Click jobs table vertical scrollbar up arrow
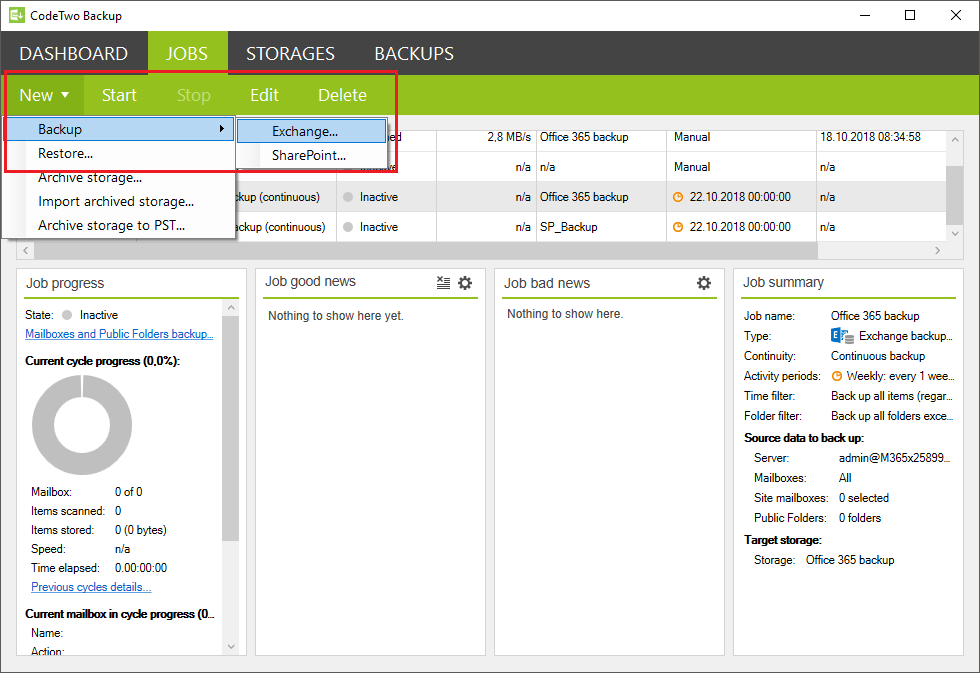 tap(954, 139)
